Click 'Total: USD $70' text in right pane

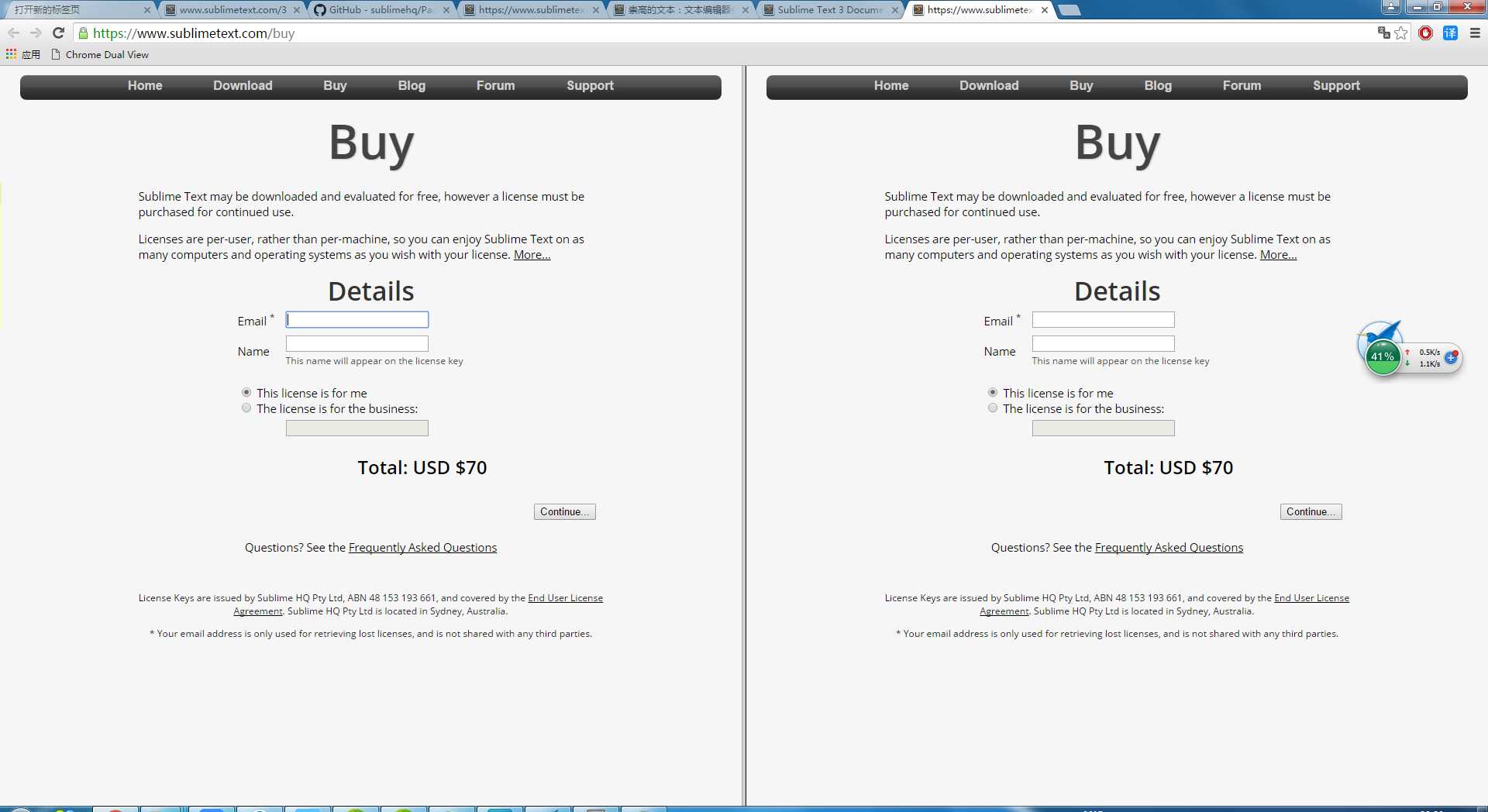pyautogui.click(x=1169, y=468)
